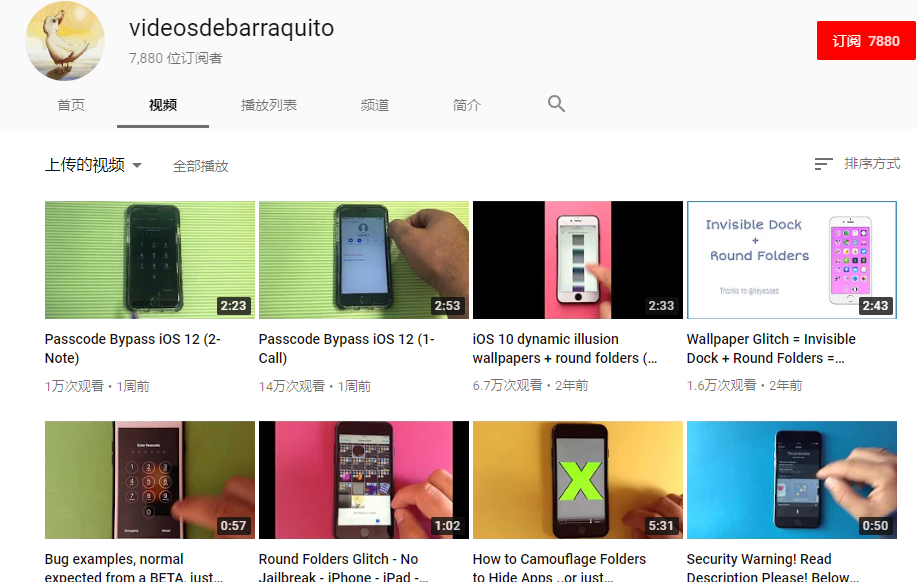Open the 播放列表 tab
918x582 pixels.
(x=269, y=105)
